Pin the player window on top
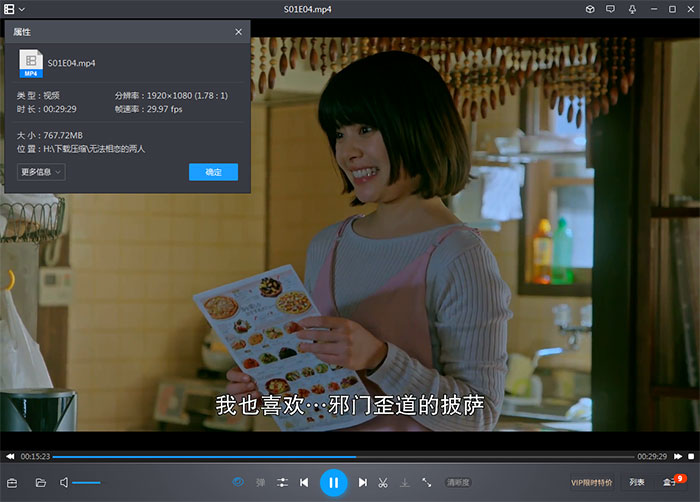This screenshot has width=700, height=502. (632, 9)
